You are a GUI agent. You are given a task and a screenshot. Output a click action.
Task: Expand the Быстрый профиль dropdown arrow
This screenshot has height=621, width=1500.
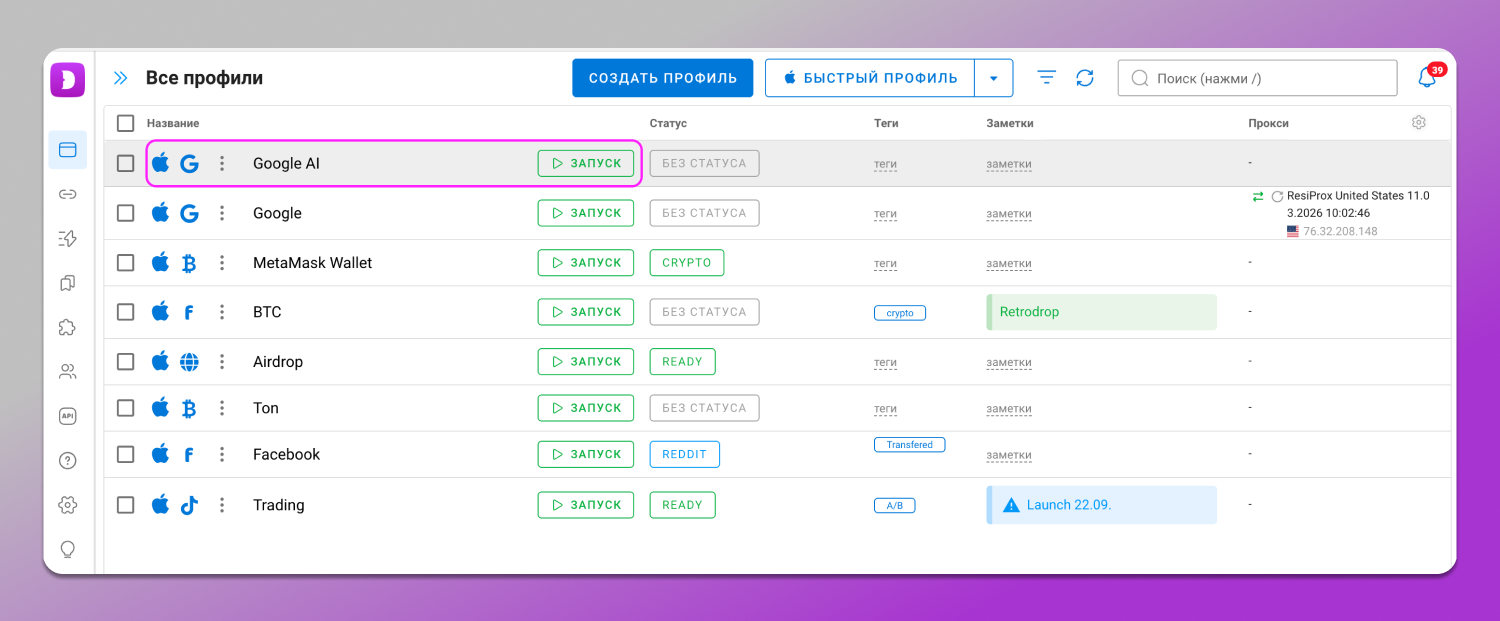(x=993, y=78)
